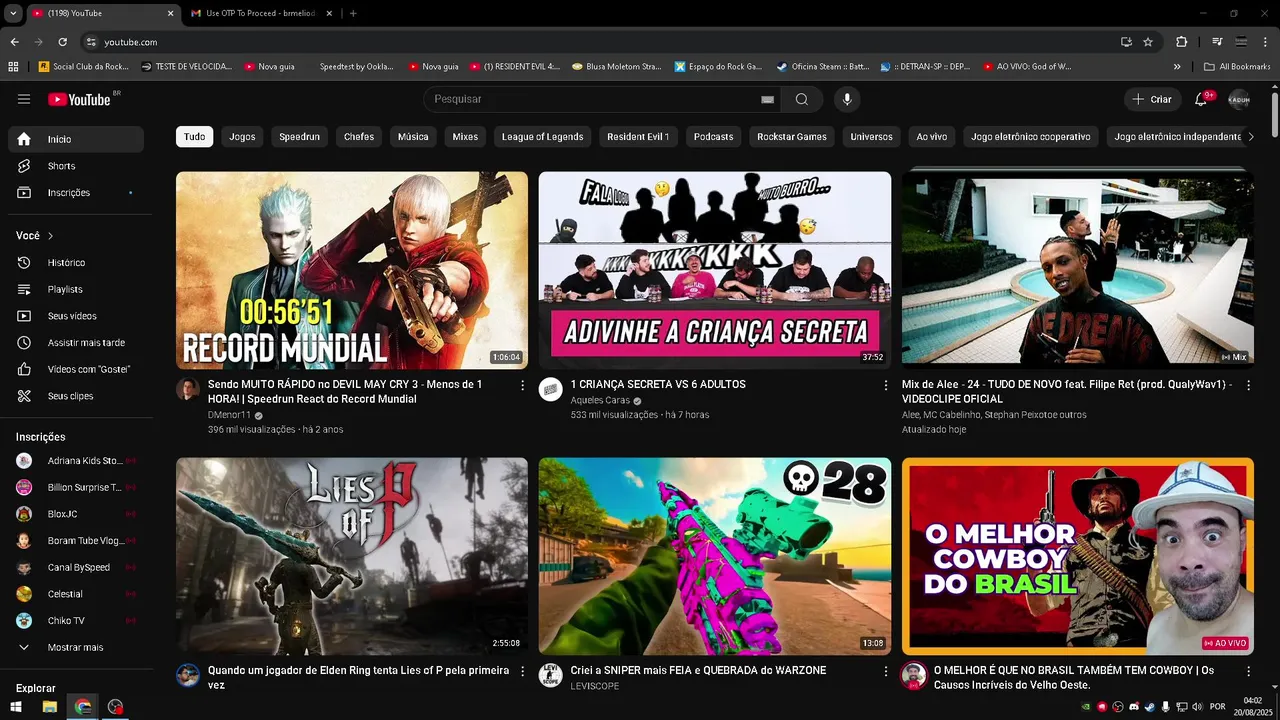Play the Lies of P thumbnail

tap(352, 556)
